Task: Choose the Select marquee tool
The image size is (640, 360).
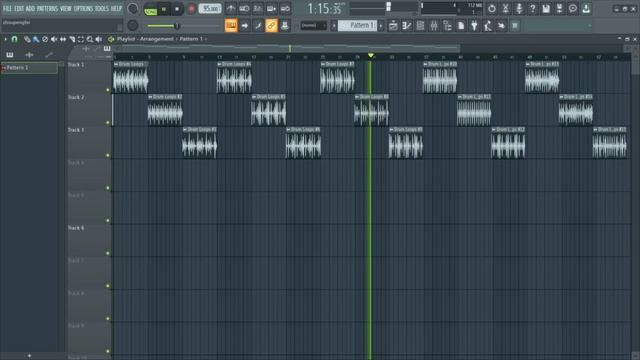Action: 81,39
